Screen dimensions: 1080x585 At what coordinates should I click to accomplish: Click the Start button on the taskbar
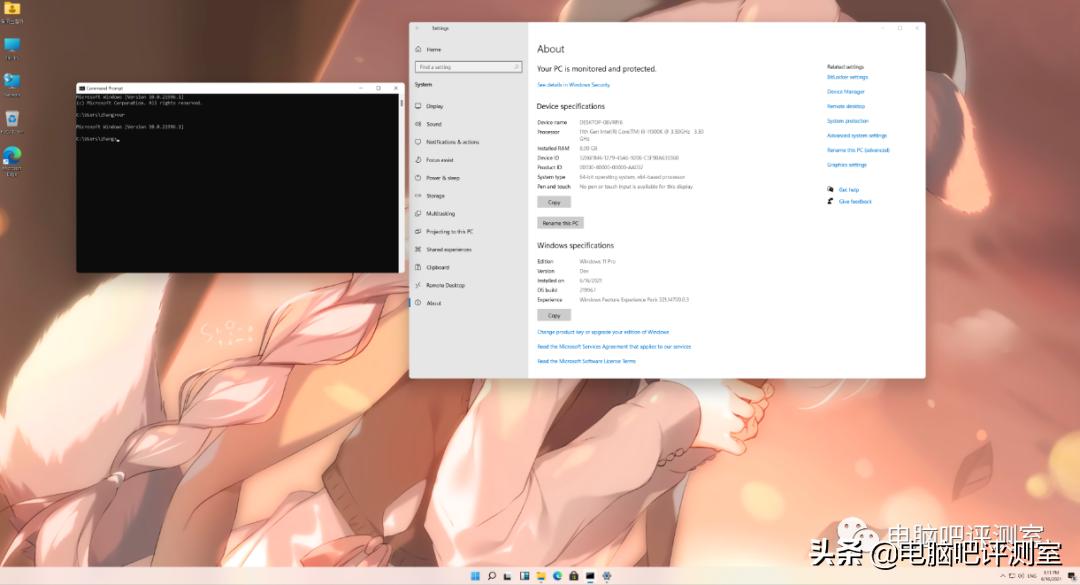[475, 575]
